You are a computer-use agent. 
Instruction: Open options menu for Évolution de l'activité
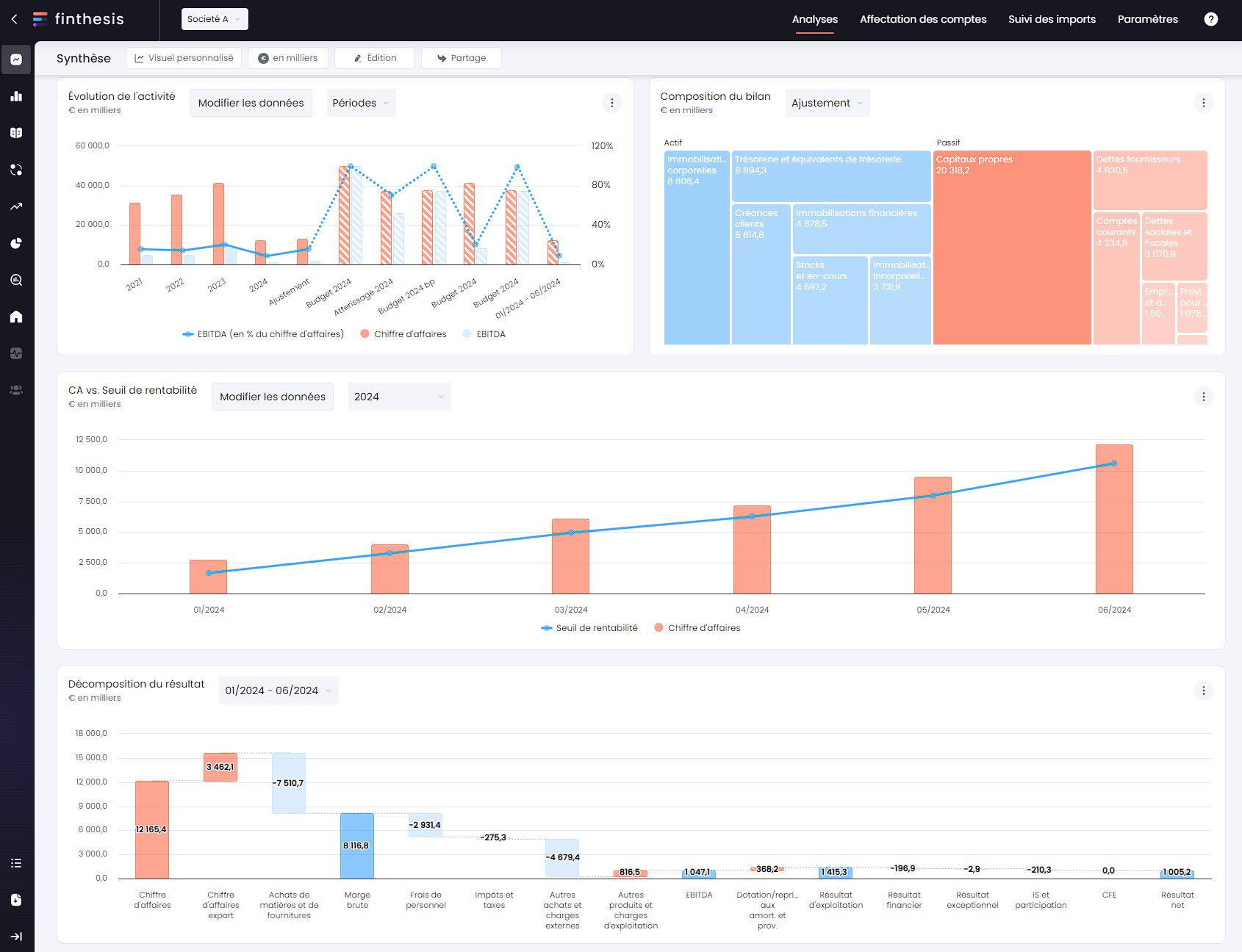pos(611,103)
